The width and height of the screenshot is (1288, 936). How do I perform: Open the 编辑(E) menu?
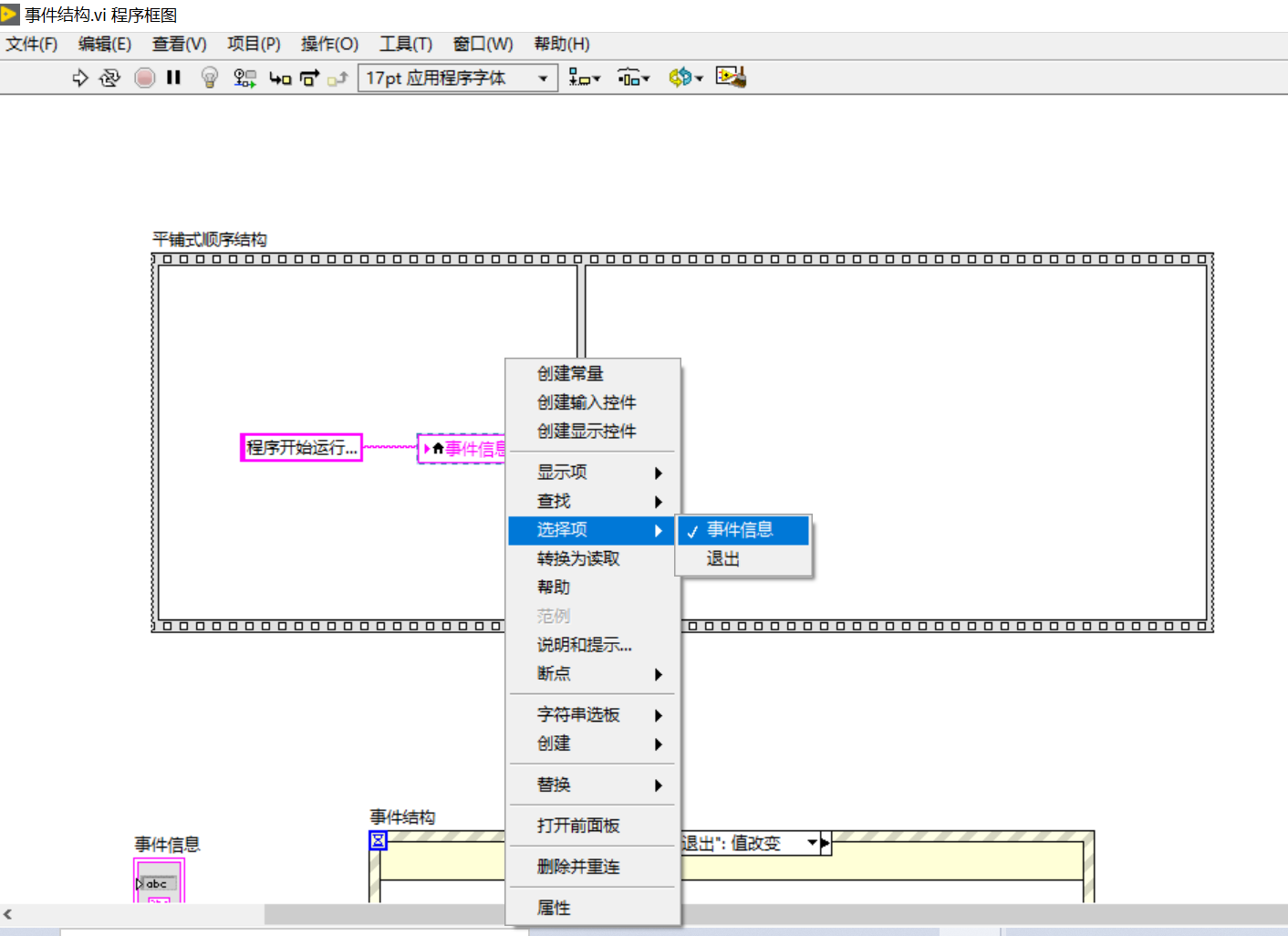[105, 44]
